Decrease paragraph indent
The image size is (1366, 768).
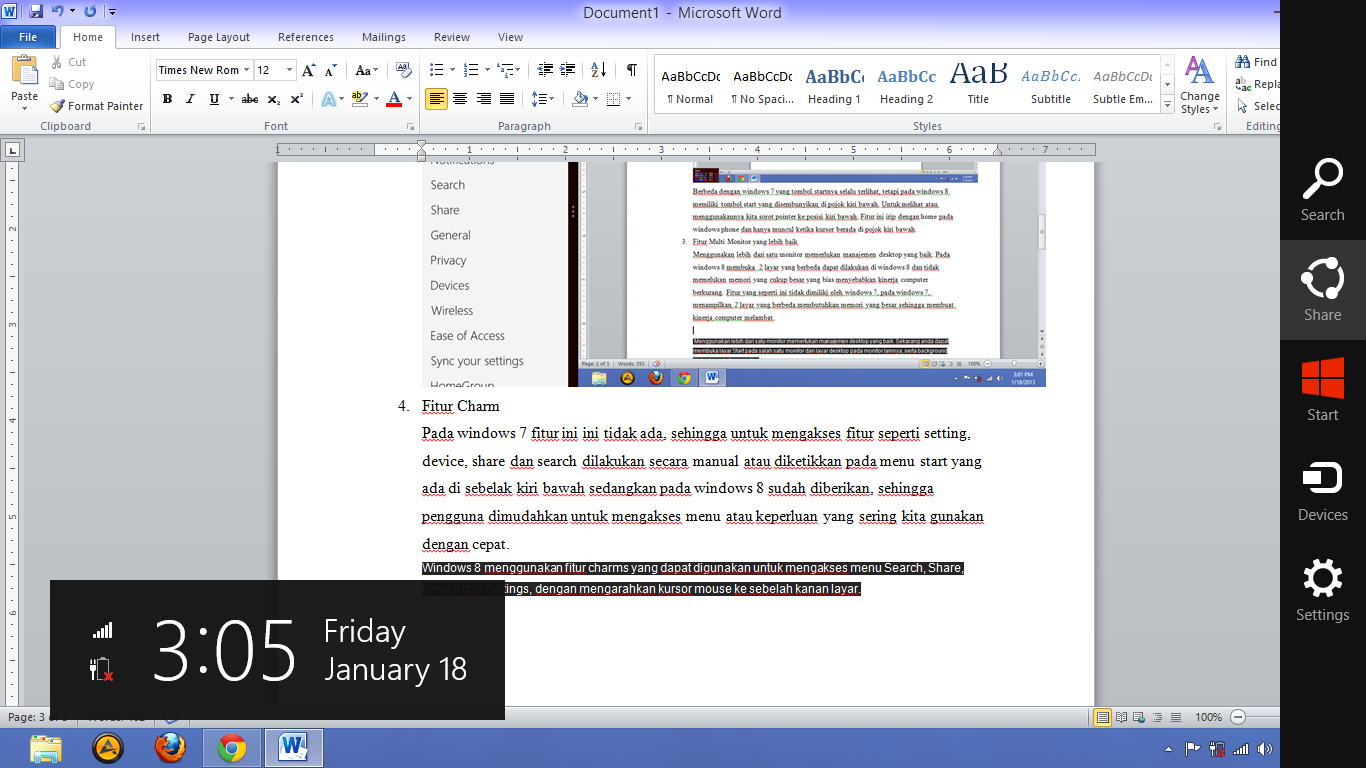coord(545,70)
